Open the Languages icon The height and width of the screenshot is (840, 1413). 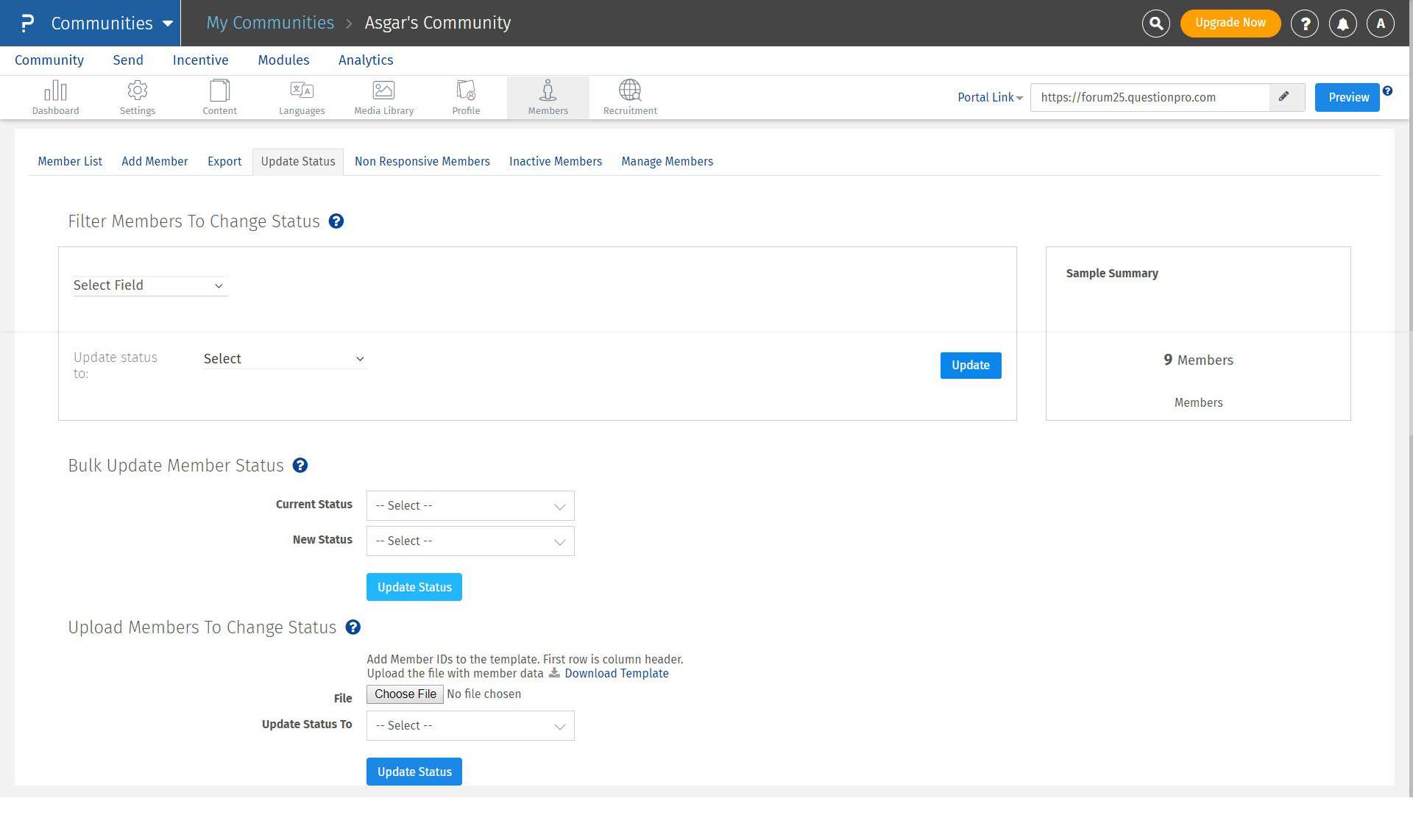tap(302, 97)
